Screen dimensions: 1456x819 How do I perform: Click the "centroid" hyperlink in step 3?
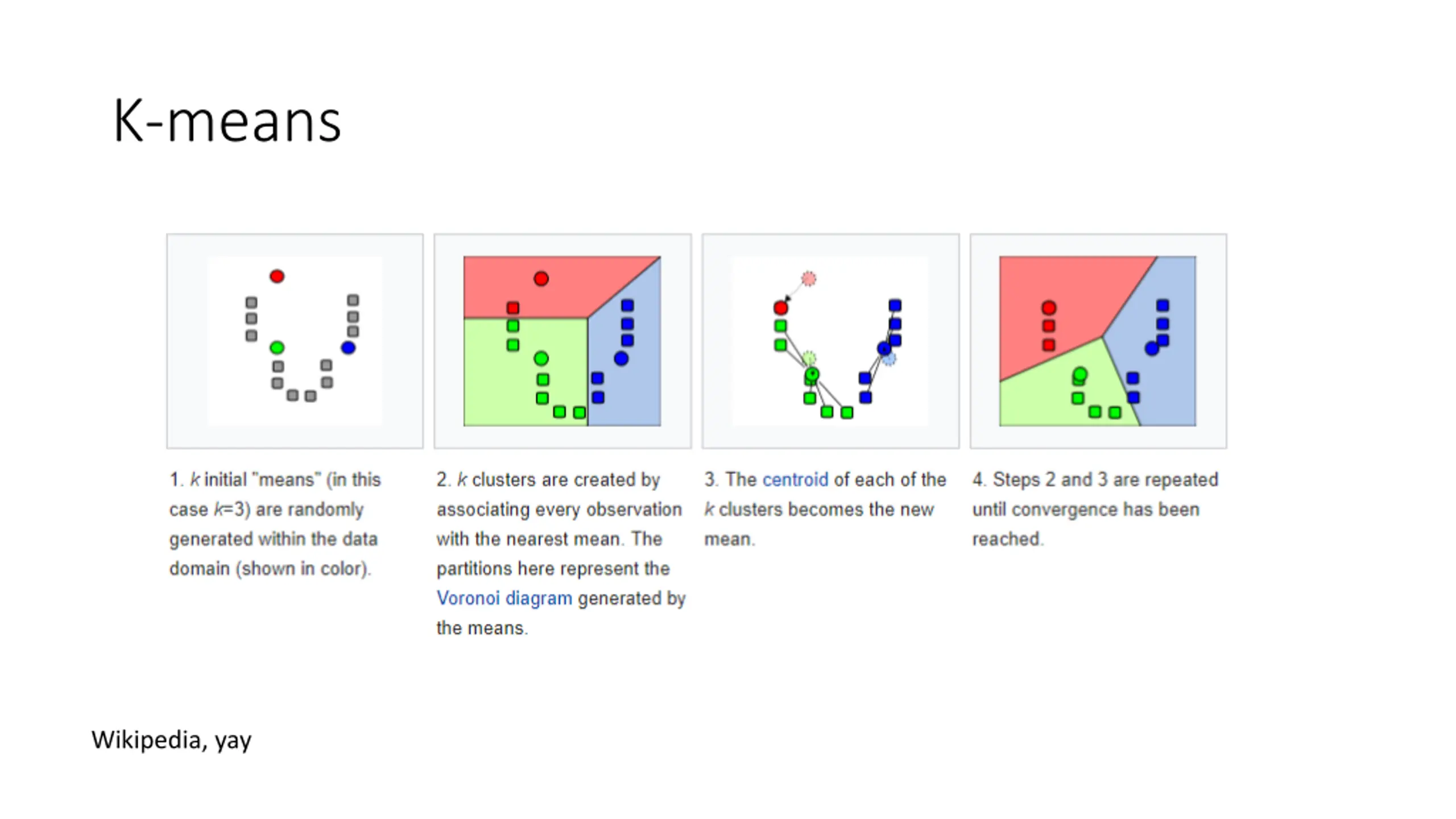point(795,479)
